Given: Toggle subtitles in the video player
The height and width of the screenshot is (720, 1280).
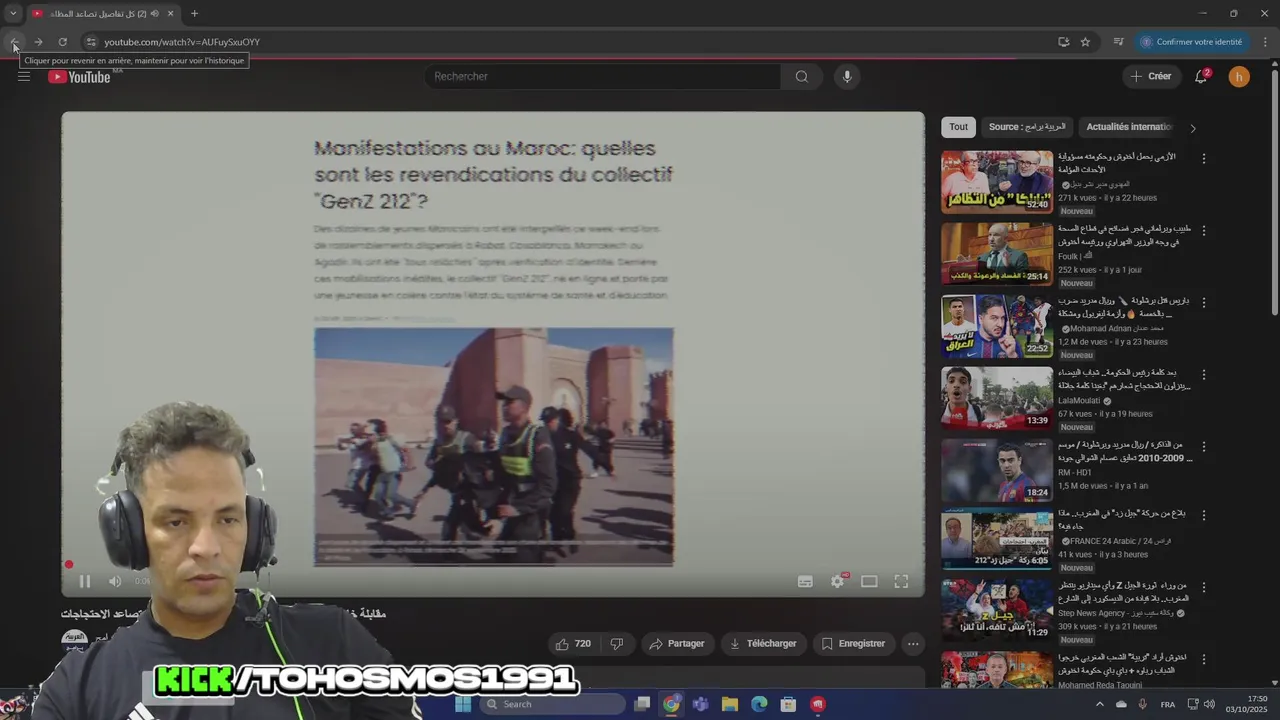Looking at the screenshot, I should pos(805,581).
